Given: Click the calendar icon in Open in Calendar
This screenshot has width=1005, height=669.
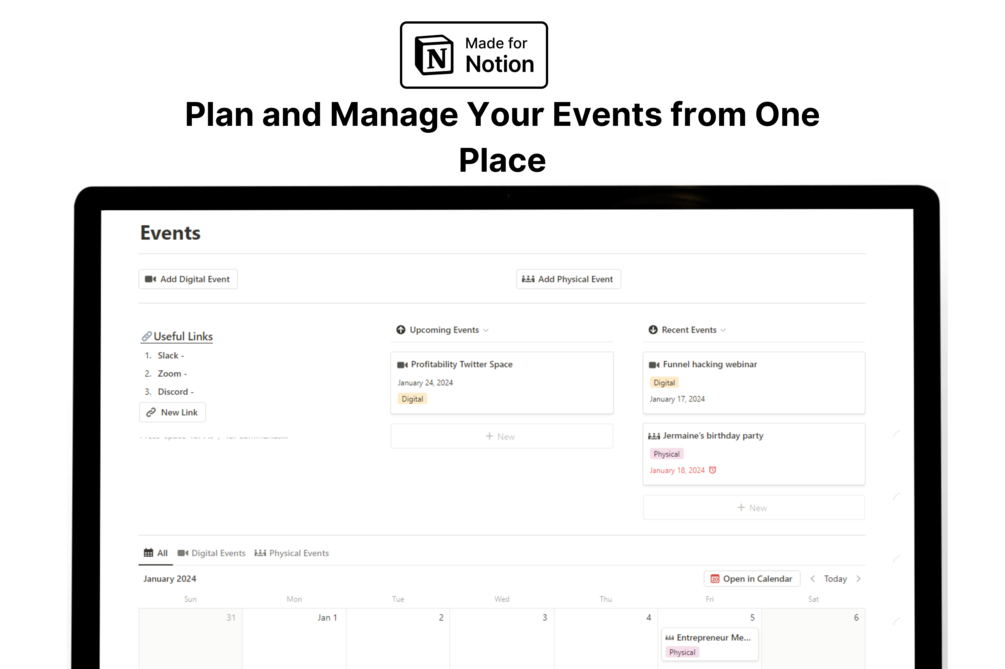Looking at the screenshot, I should coord(714,579).
